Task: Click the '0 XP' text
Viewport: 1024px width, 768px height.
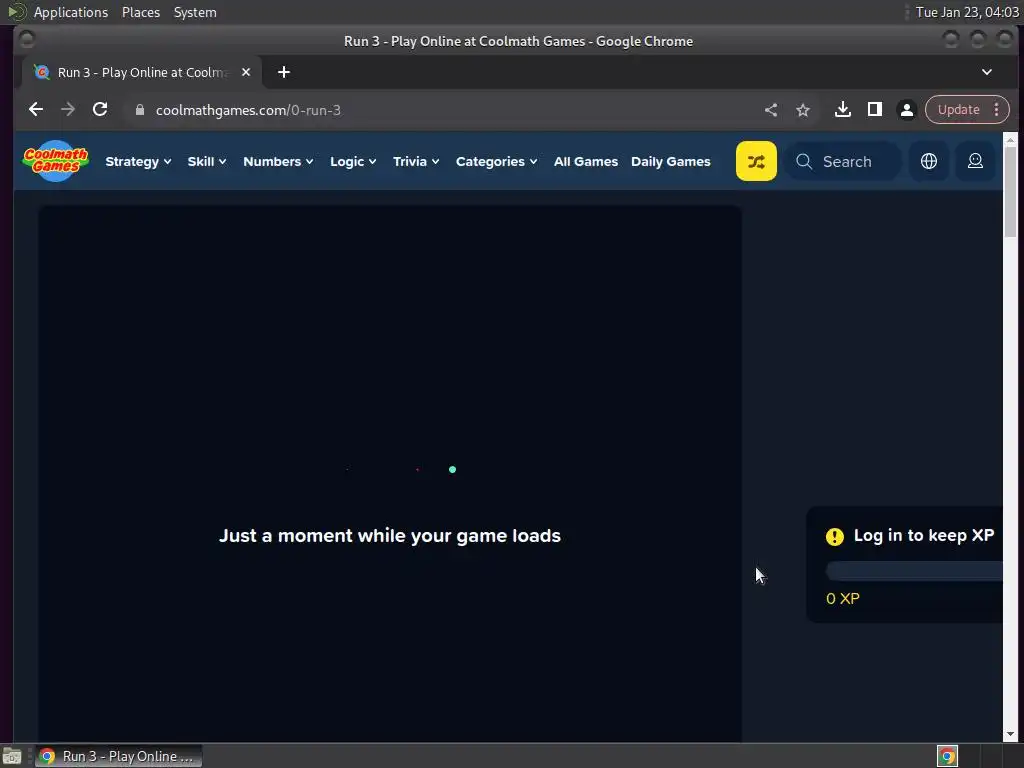Action: 842,598
